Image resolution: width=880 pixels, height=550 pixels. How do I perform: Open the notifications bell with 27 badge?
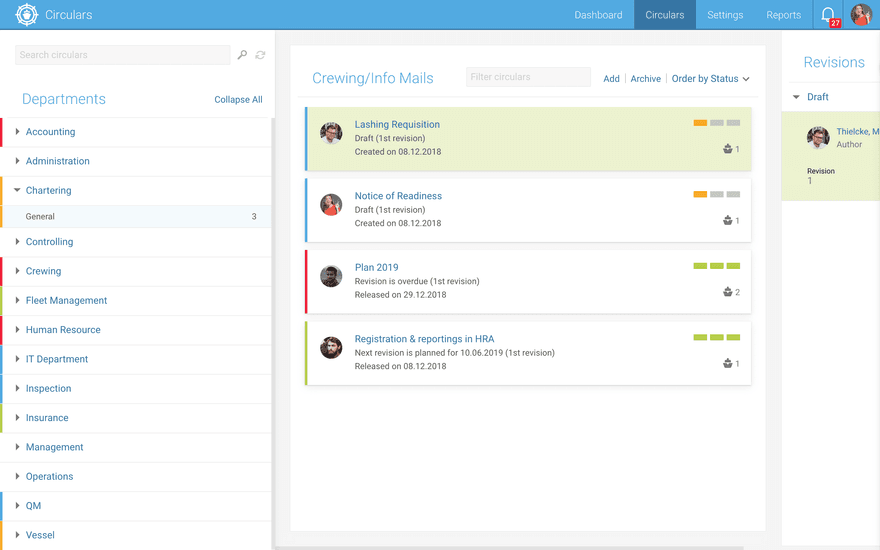pyautogui.click(x=828, y=15)
